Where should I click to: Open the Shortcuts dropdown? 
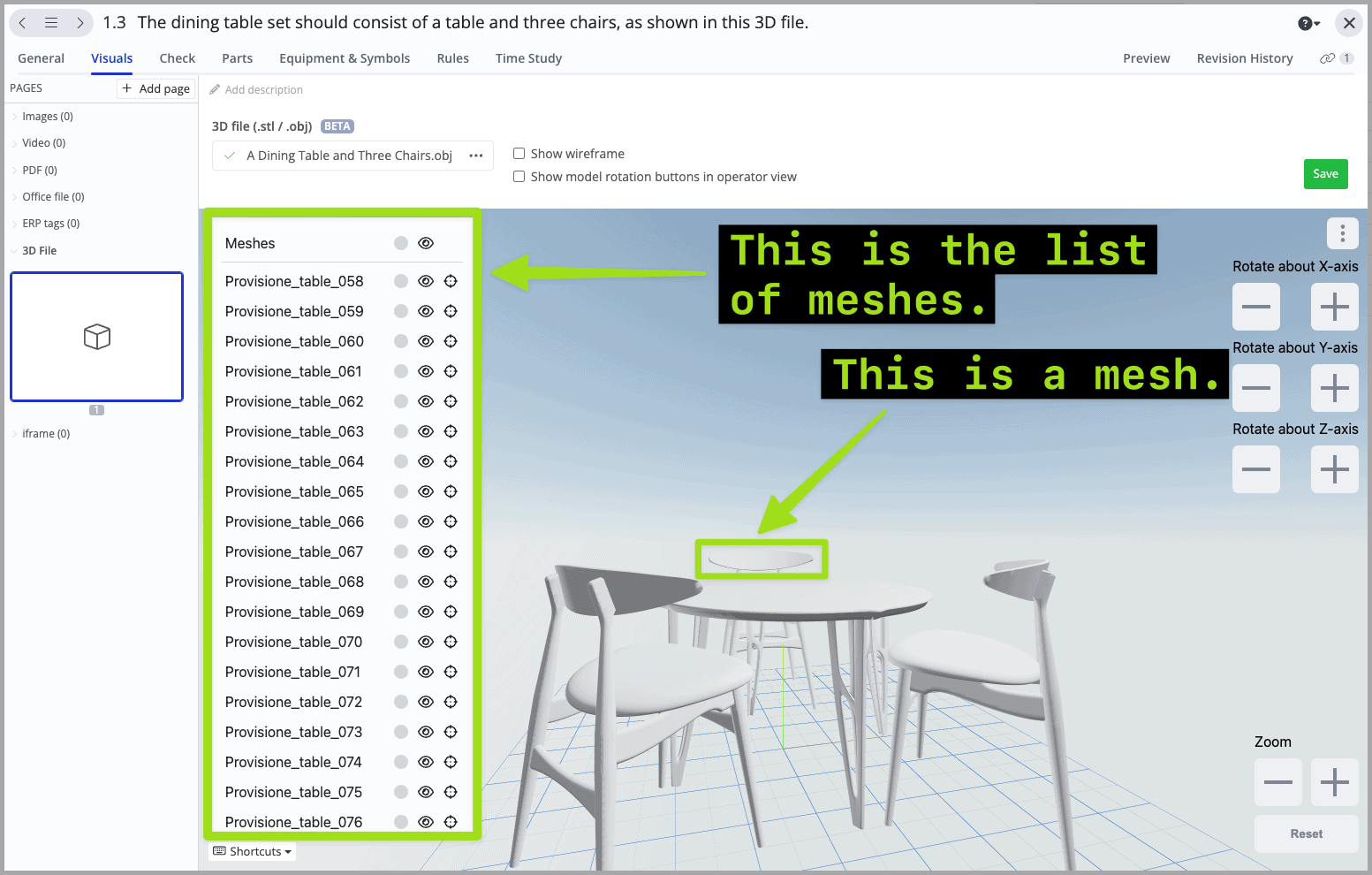coord(252,851)
